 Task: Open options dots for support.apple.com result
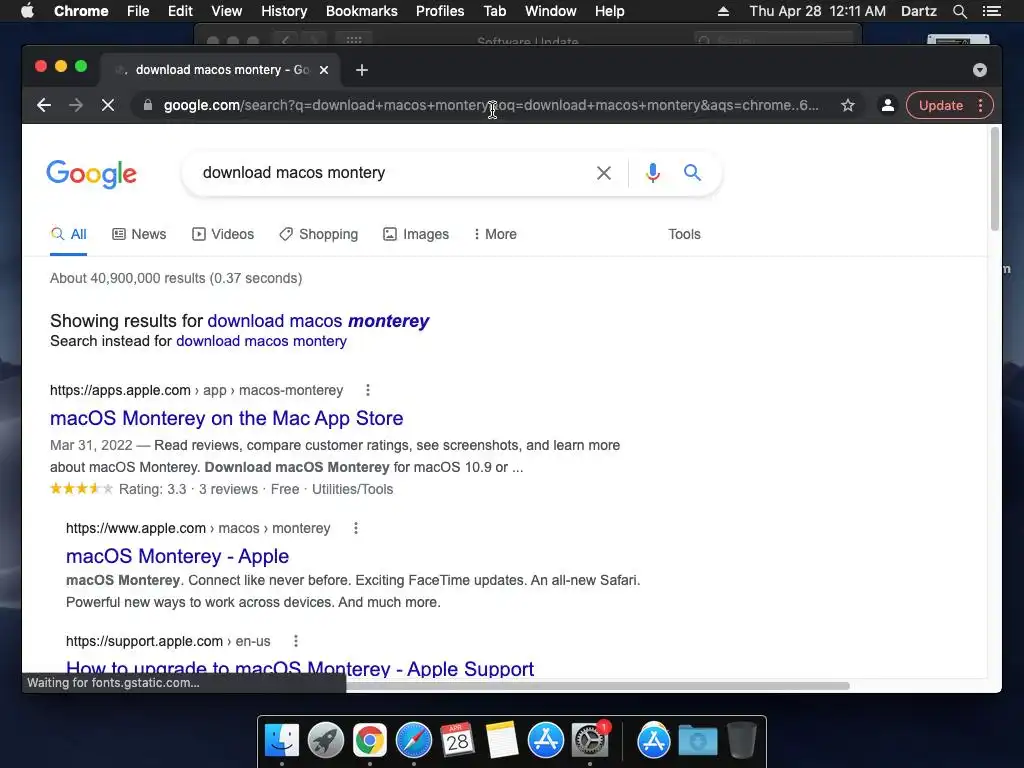[296, 641]
